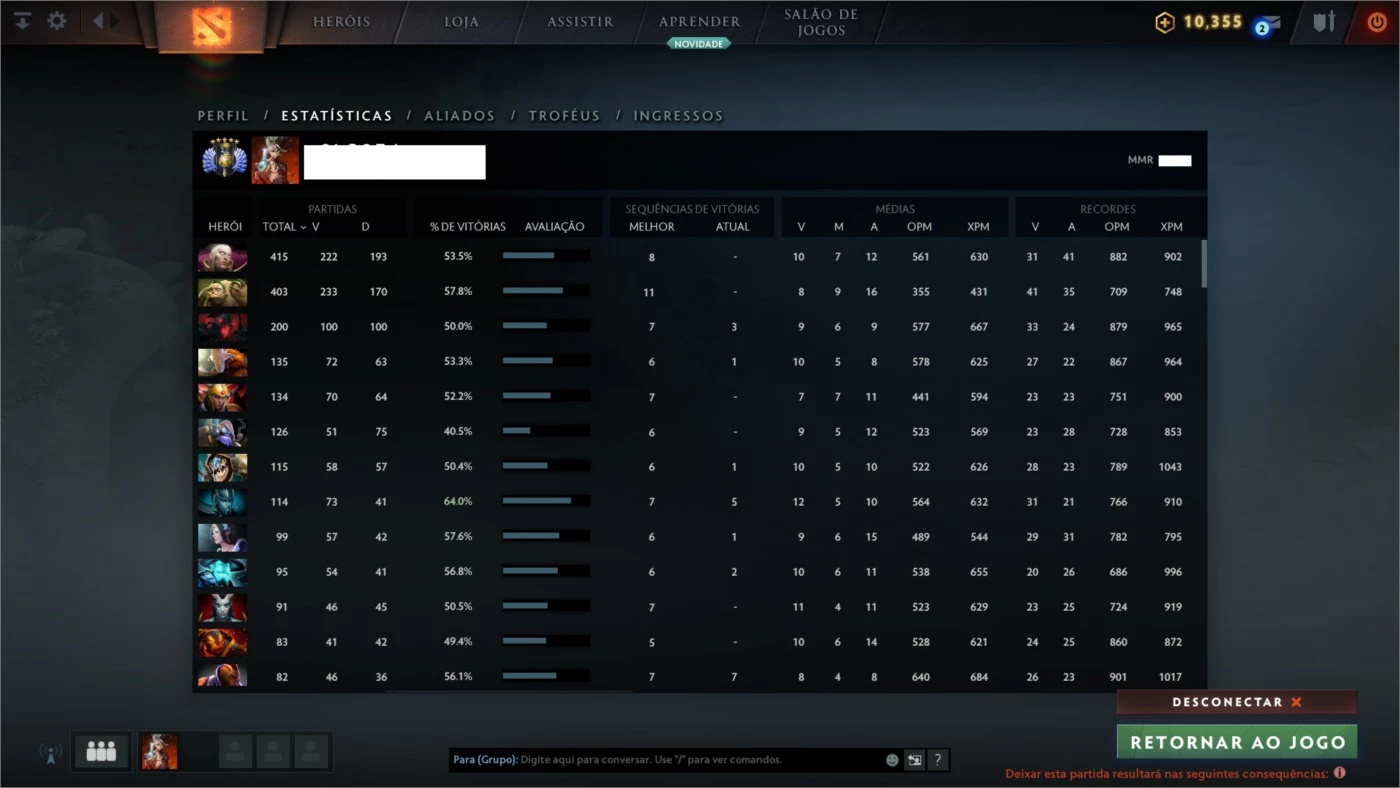The height and width of the screenshot is (788, 1400).
Task: Sort by MELHOR streak header
Action: (651, 227)
